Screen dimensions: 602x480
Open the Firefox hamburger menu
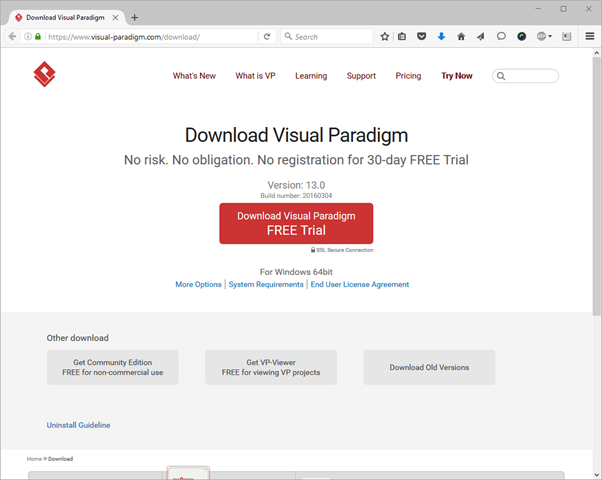[x=590, y=36]
